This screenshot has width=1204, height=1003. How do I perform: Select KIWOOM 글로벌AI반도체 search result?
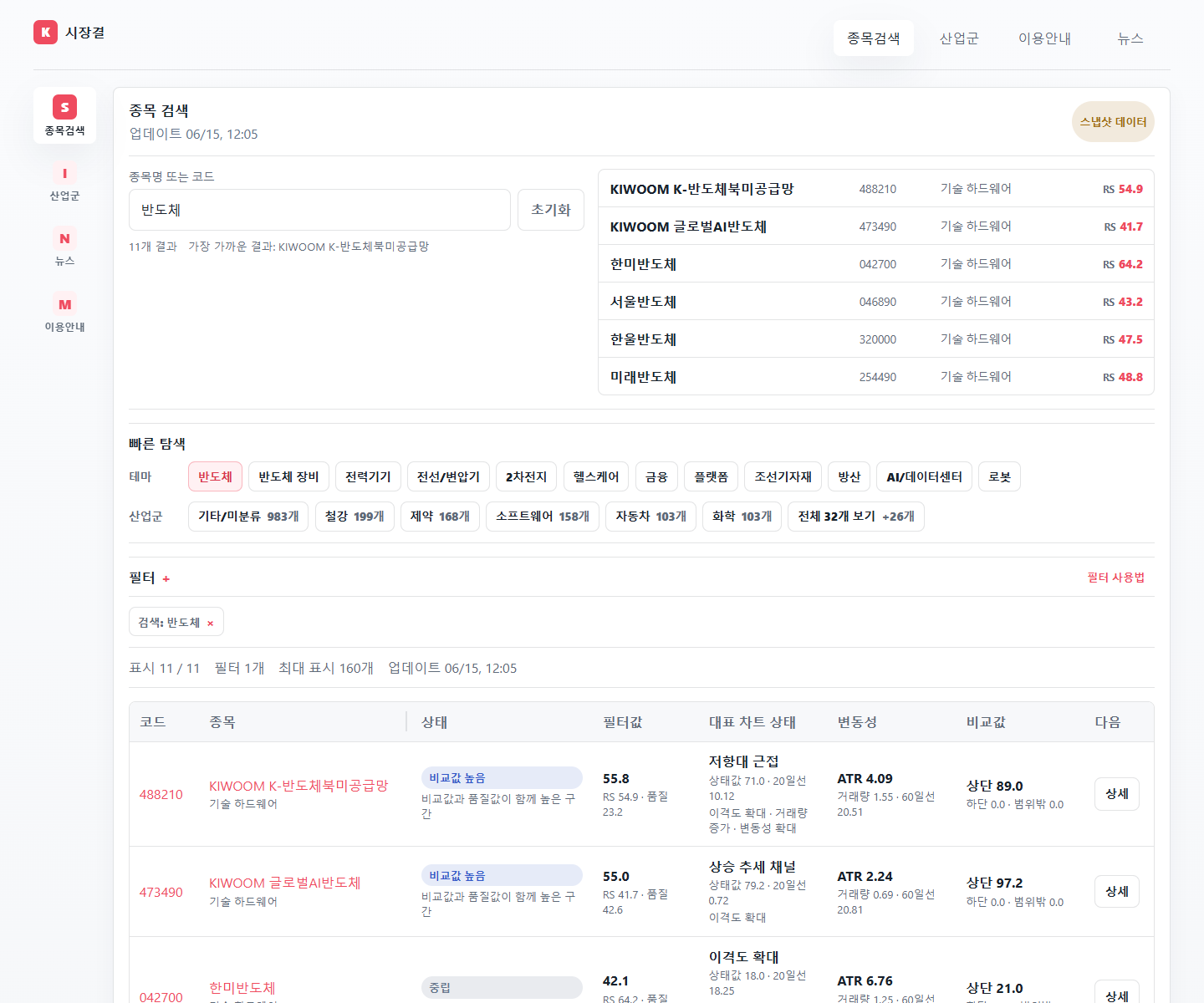(x=876, y=227)
